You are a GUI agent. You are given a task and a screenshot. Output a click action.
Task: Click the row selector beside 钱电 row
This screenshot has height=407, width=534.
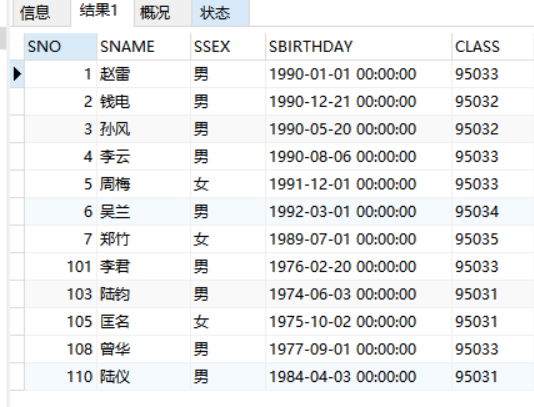[x=17, y=102]
